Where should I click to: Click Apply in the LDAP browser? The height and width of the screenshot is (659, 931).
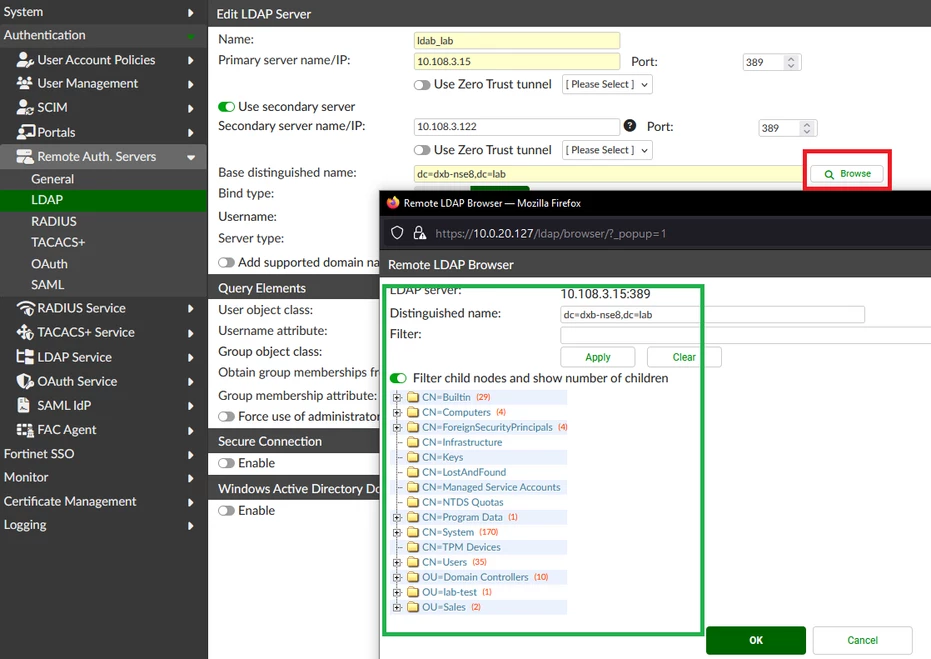click(598, 357)
